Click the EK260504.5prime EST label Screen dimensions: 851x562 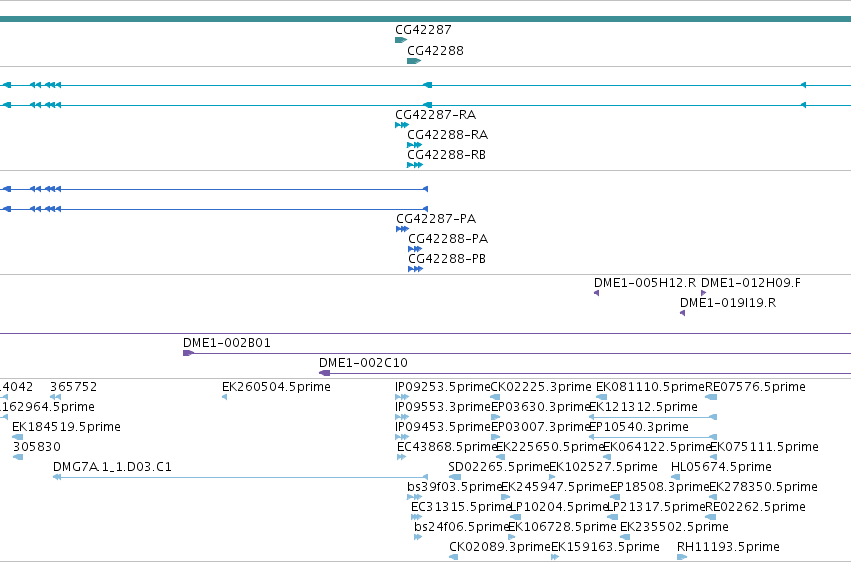[276, 387]
